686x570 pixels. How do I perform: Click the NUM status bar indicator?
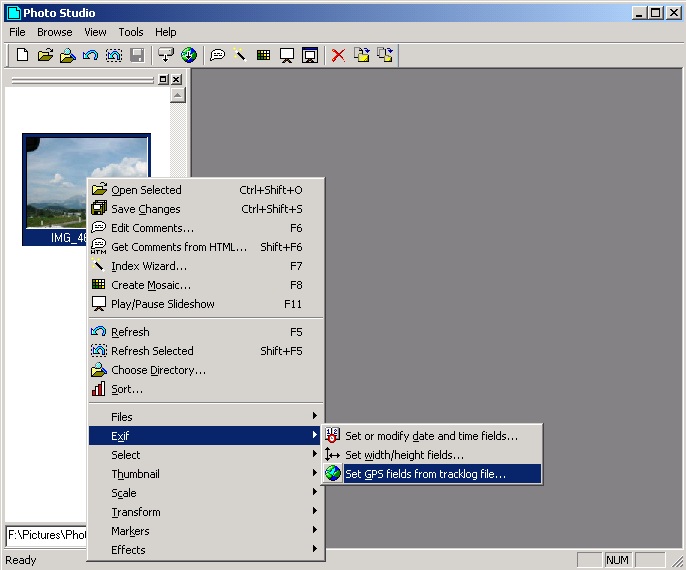click(x=617, y=560)
